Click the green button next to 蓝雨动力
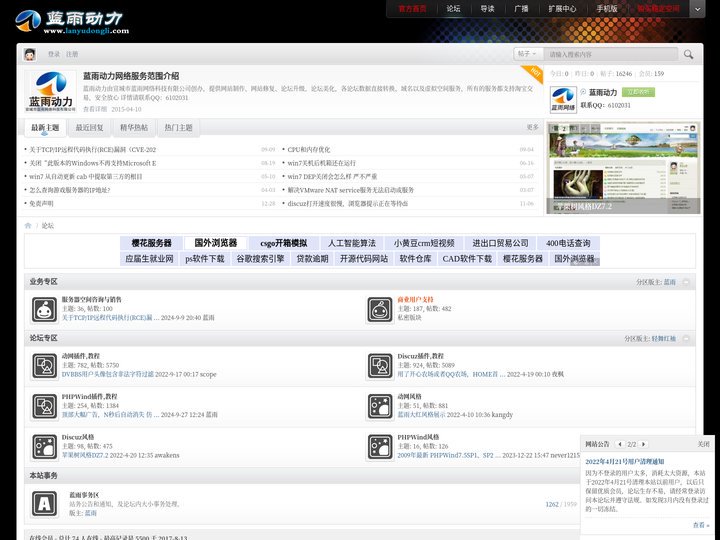This screenshot has width=720, height=540. (x=638, y=92)
